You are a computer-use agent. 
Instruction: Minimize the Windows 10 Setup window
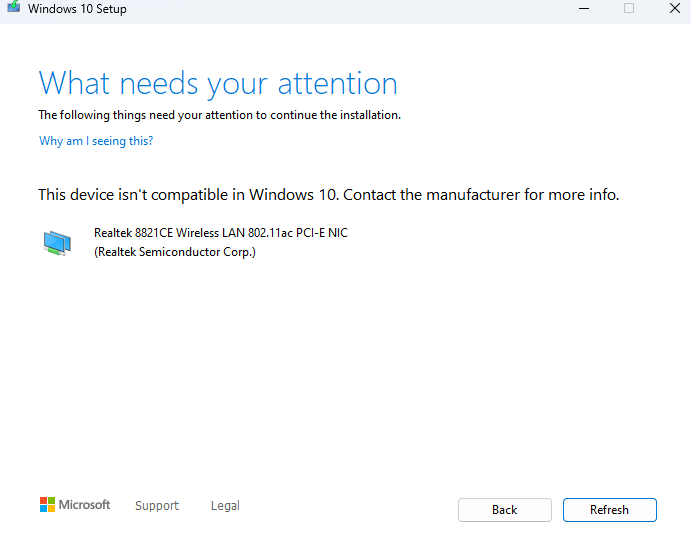[x=584, y=8]
